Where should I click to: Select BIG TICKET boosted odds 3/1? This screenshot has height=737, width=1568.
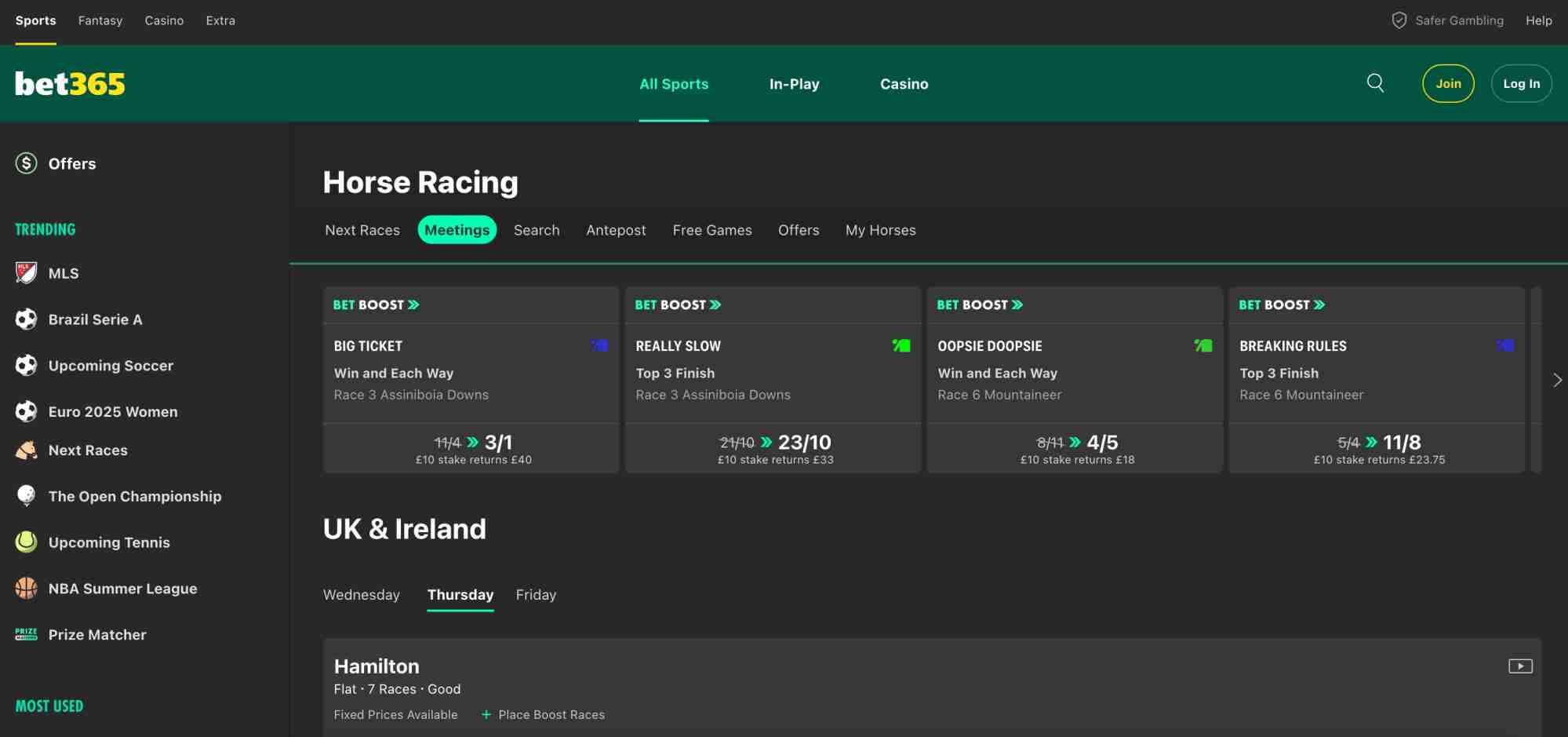[471, 448]
